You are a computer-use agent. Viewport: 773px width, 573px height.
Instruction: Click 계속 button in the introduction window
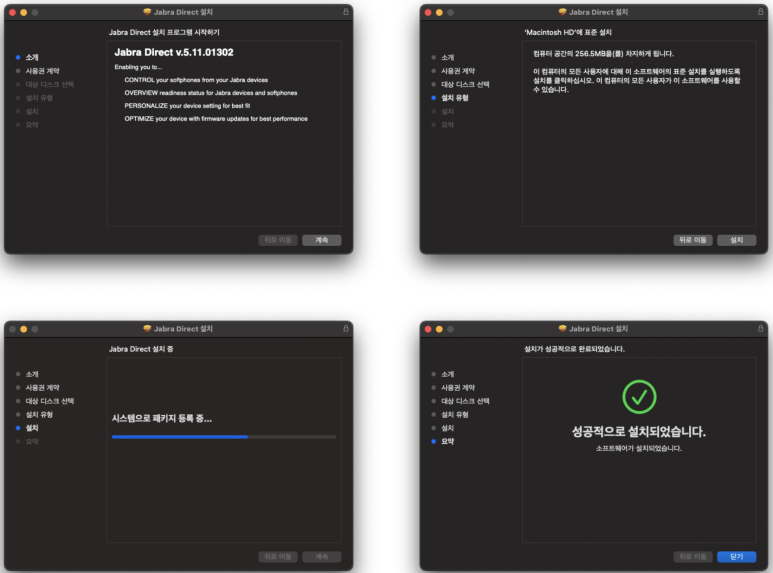tap(321, 240)
